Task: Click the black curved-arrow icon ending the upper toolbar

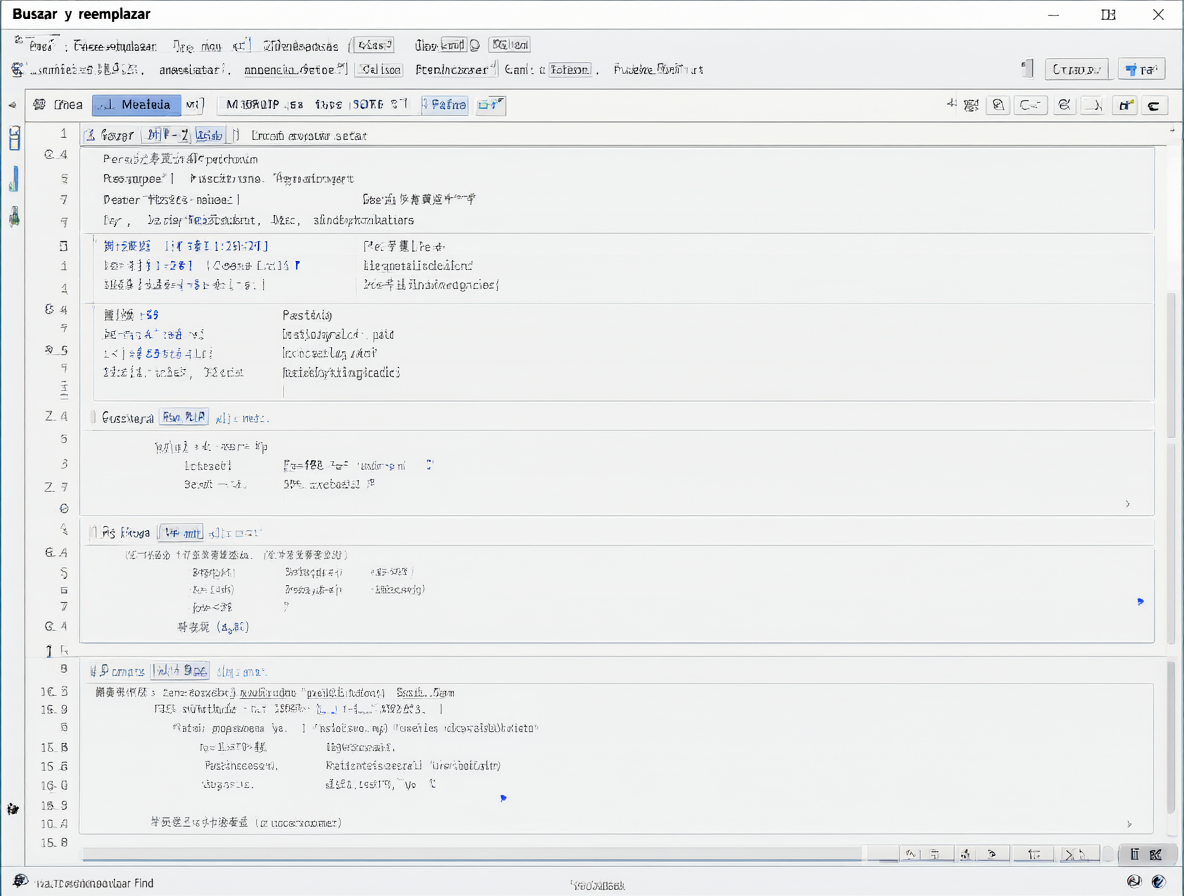Action: [x=1154, y=106]
